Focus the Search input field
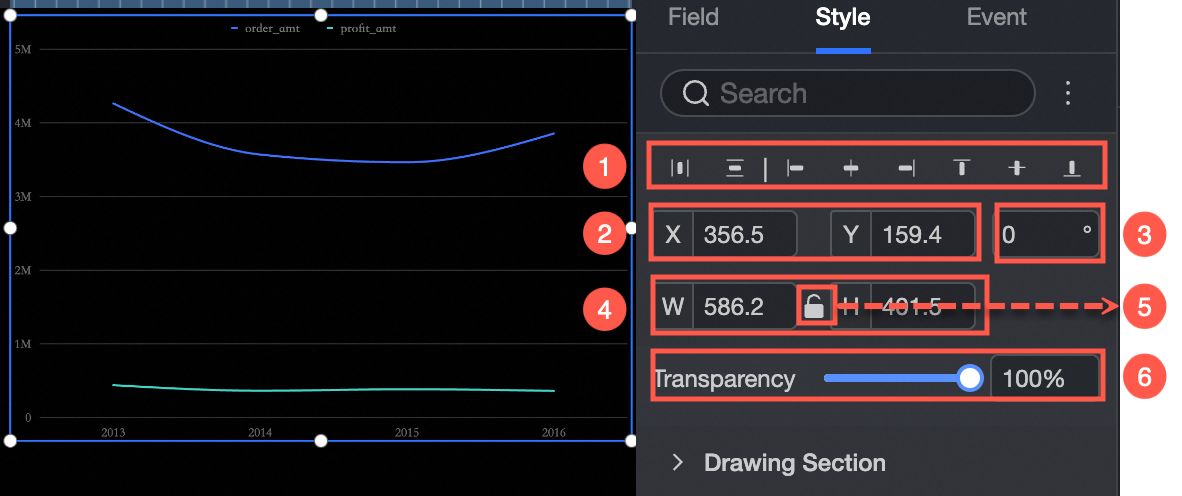1182x496 pixels. 847,93
